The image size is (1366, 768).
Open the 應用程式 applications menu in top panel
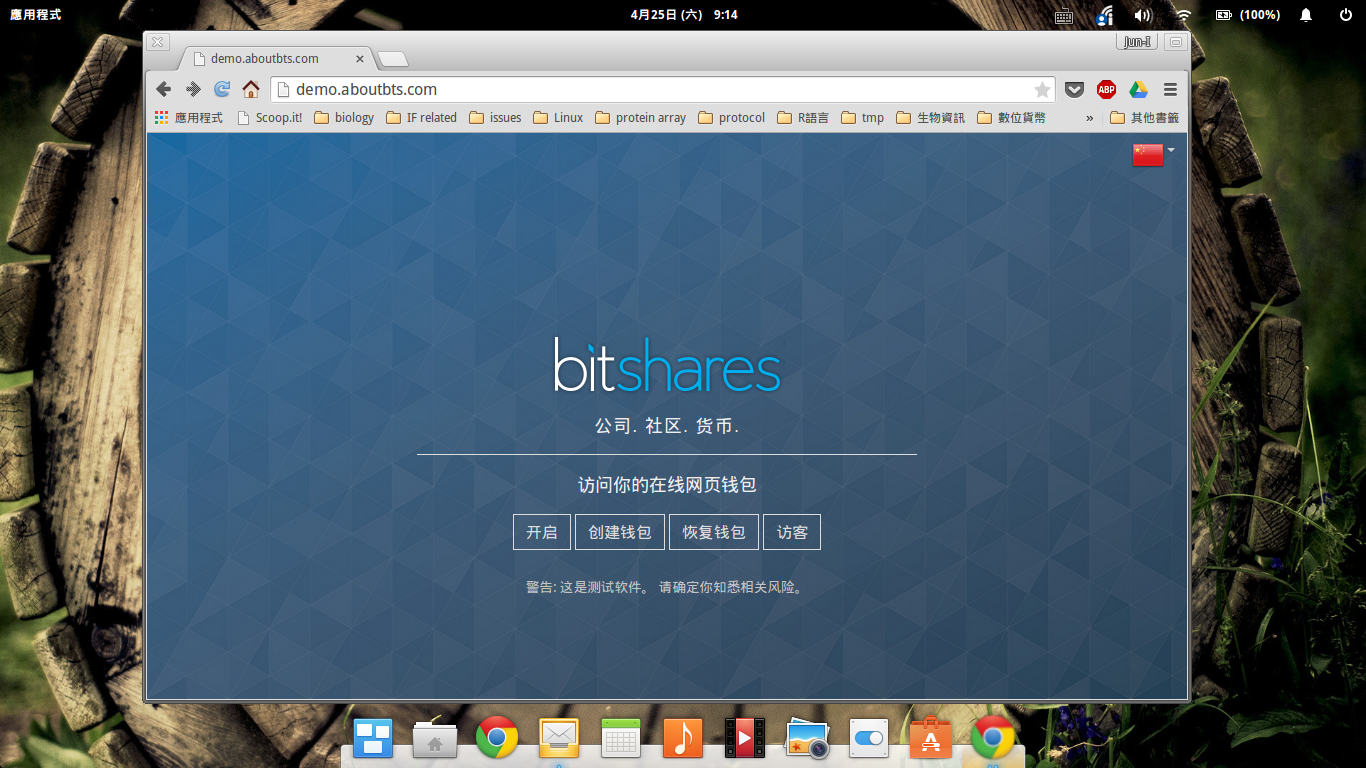(36, 15)
